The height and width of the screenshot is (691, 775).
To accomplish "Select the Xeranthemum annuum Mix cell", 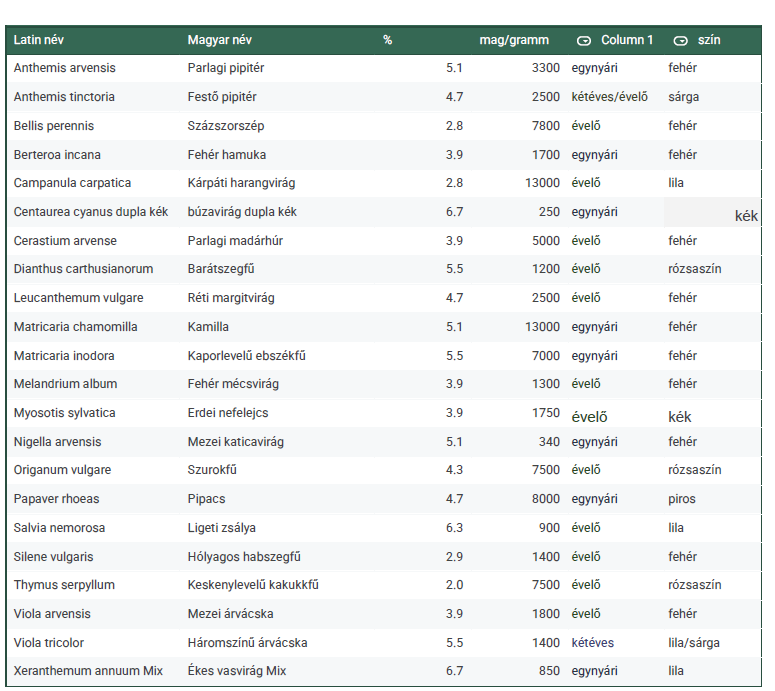I will pos(88,671).
